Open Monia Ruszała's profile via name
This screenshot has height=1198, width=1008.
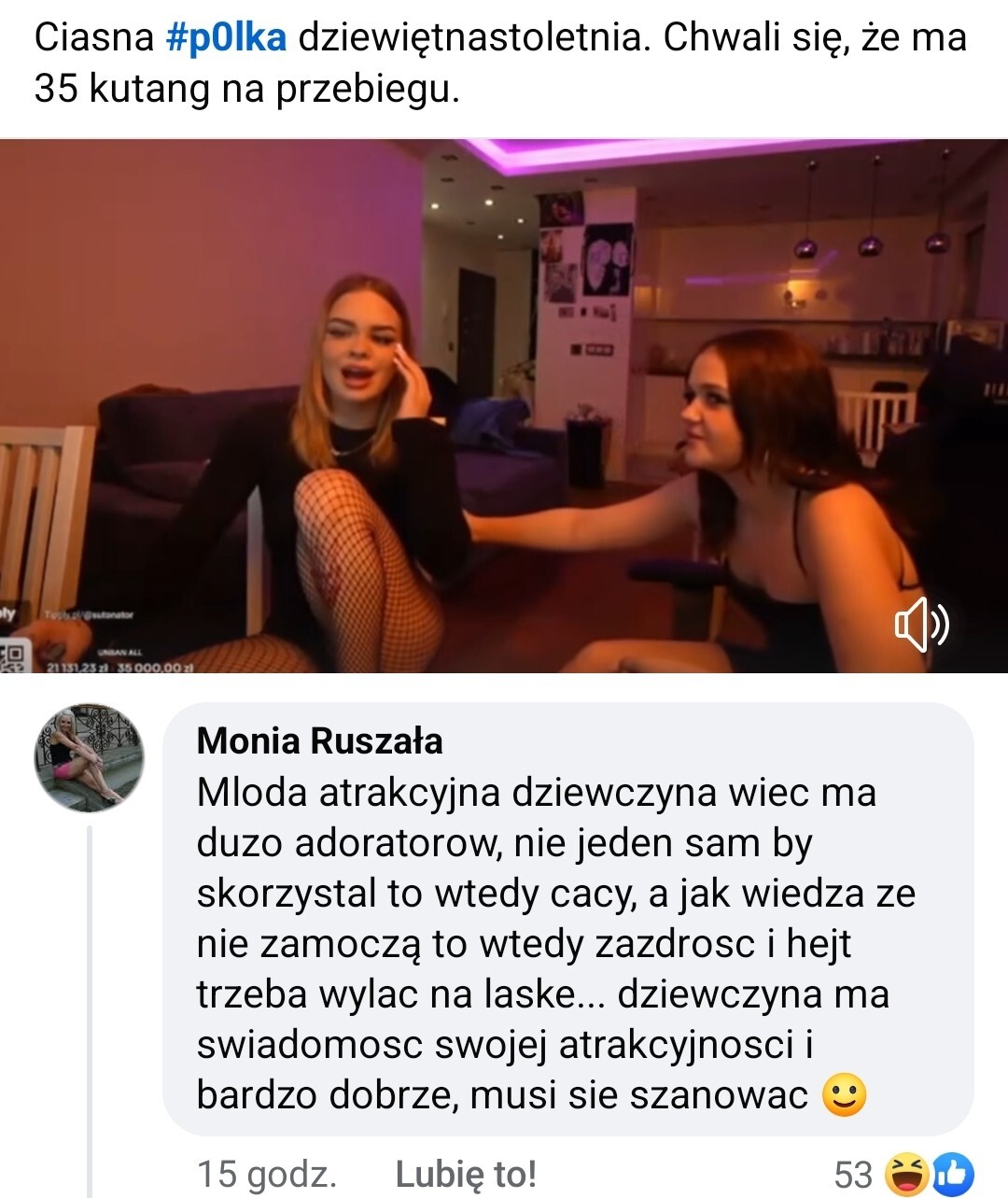pos(319,740)
